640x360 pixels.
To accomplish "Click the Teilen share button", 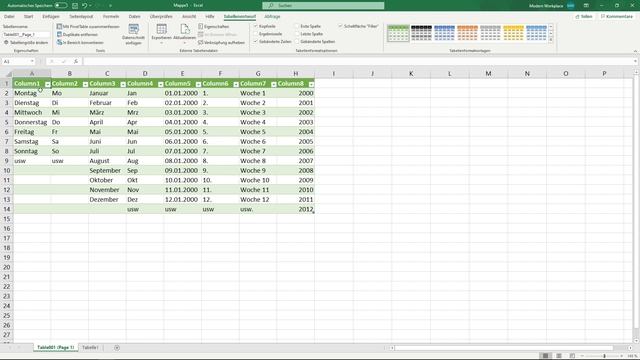I will coord(584,16).
